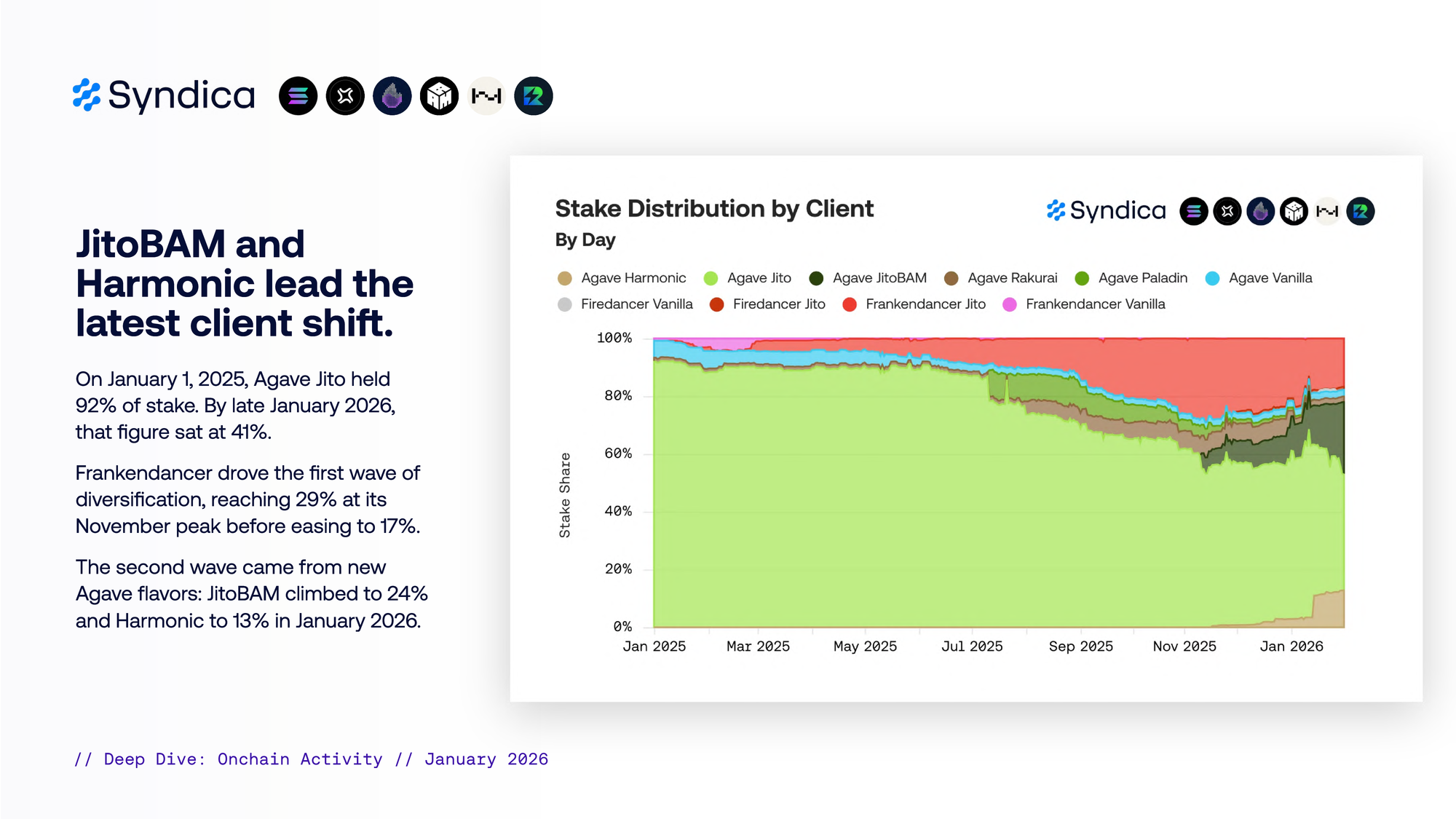Viewport: 1456px width, 819px height.
Task: Click the Firedancer flame logo in the top header
Action: [392, 96]
